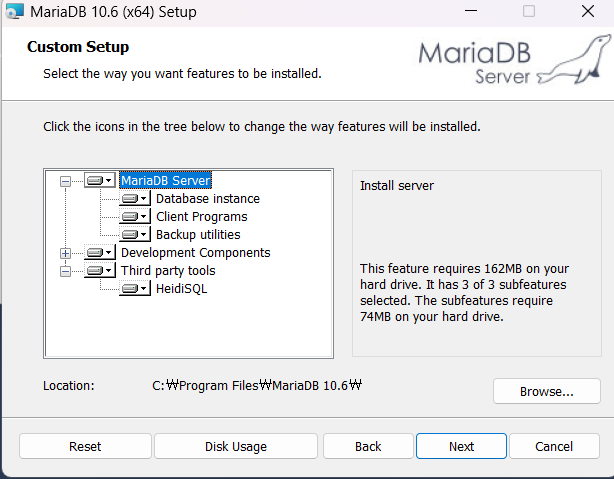Screen dimensions: 614x479
Task: Open install-mode dropdown for Client Programs
Action: pos(135,217)
